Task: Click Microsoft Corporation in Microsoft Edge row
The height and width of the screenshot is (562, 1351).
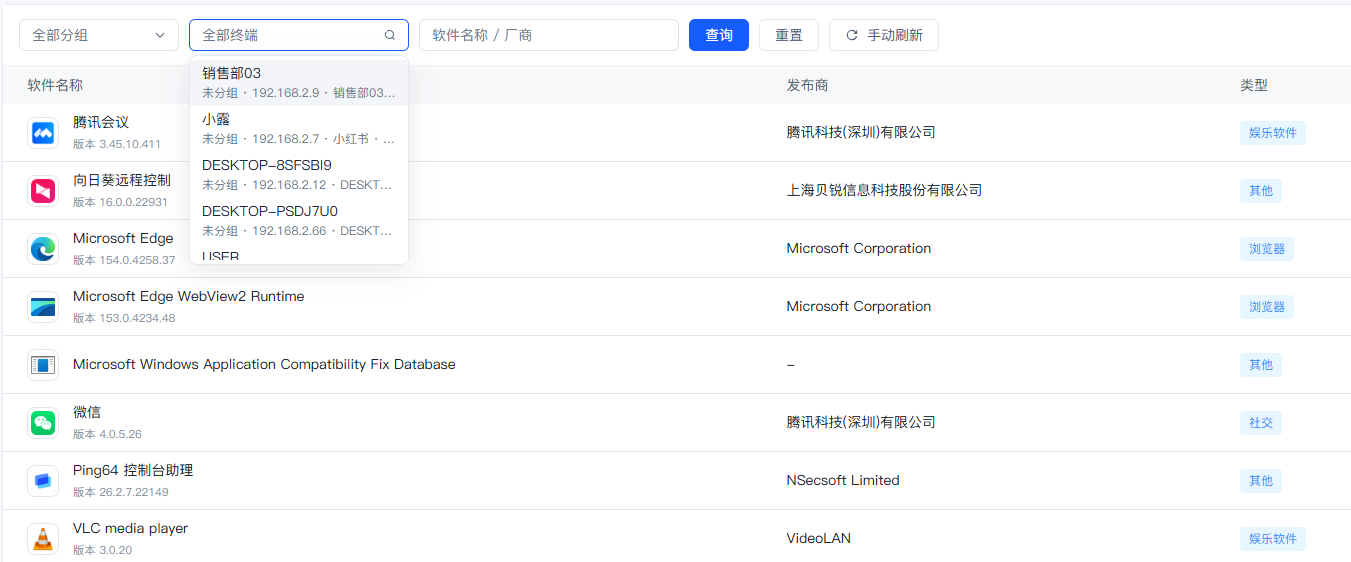Action: click(859, 248)
